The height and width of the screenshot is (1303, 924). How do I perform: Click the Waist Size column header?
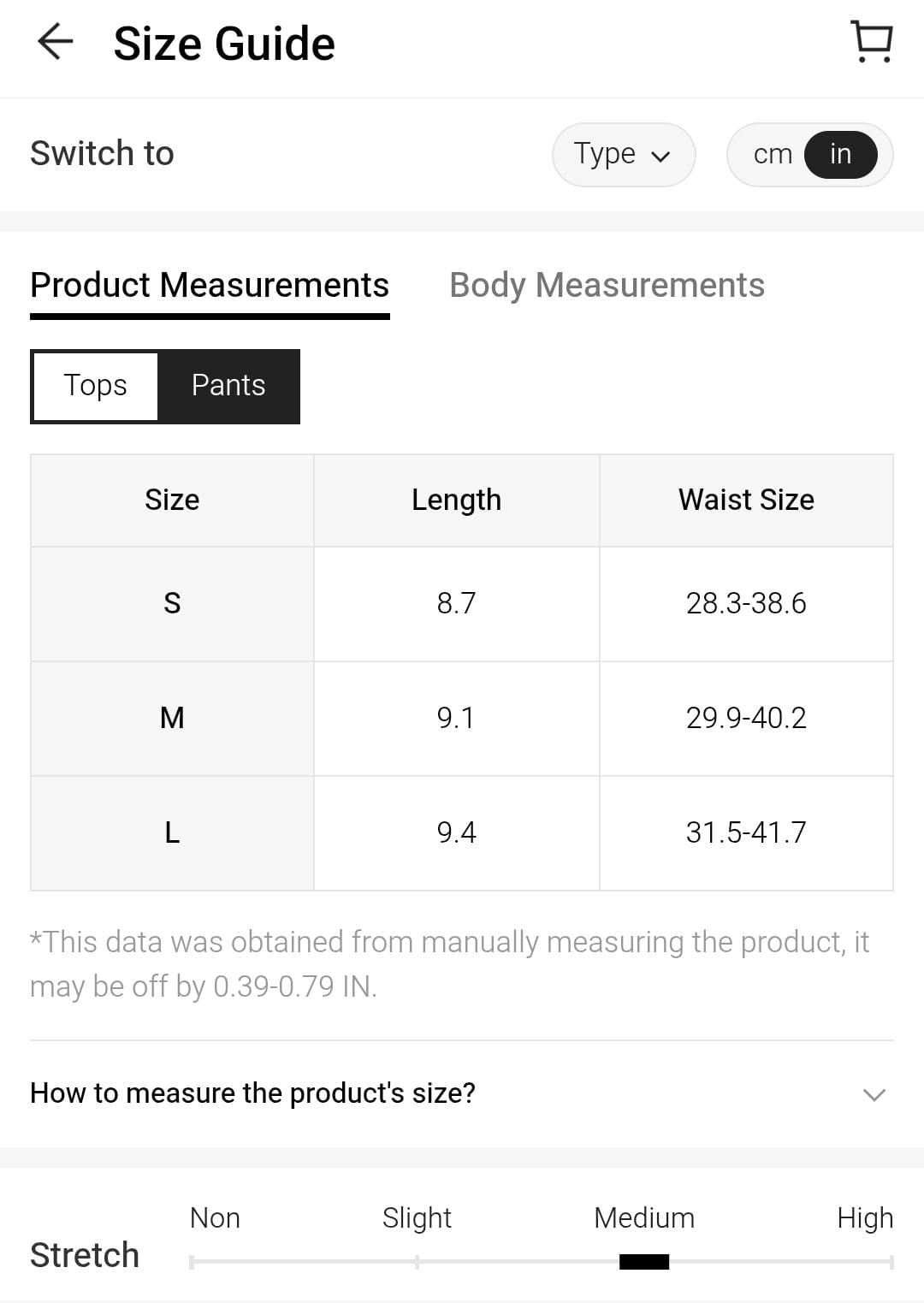click(746, 500)
